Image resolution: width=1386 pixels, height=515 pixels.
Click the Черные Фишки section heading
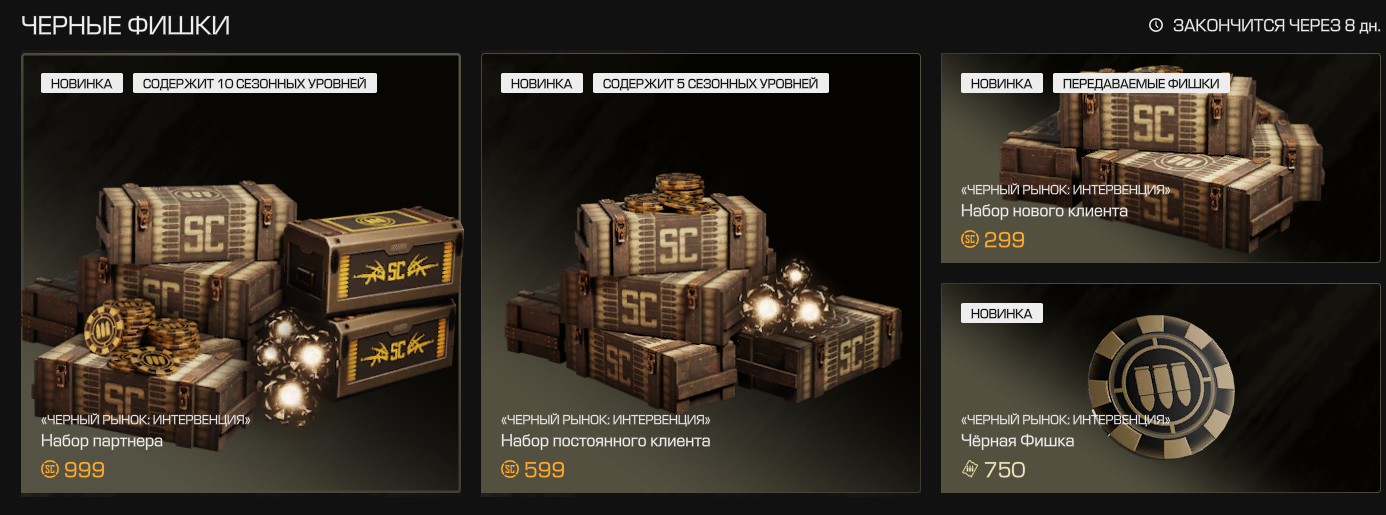[x=126, y=26]
